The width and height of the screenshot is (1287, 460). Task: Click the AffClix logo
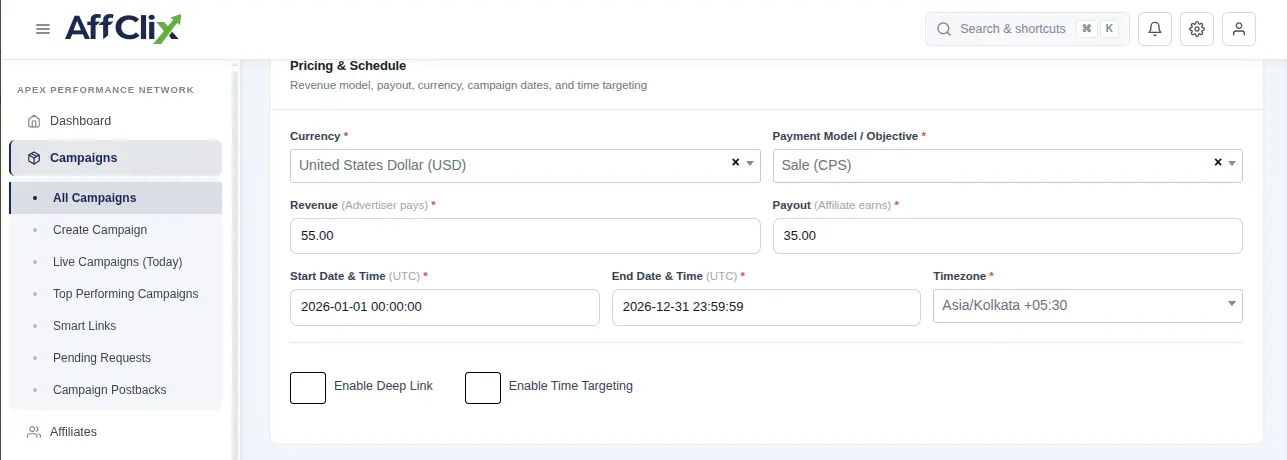coord(123,28)
